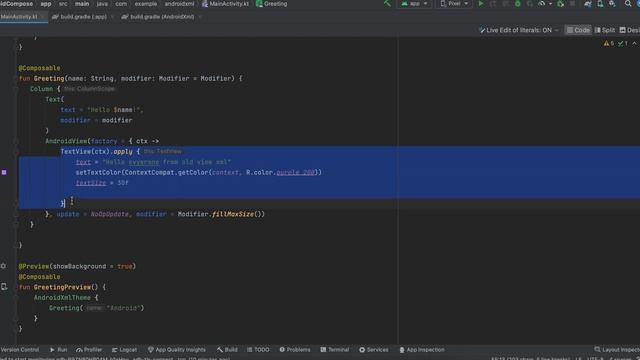Screen dimensions: 640x360
Task: Open the Terminal tool window
Action: 335,350
